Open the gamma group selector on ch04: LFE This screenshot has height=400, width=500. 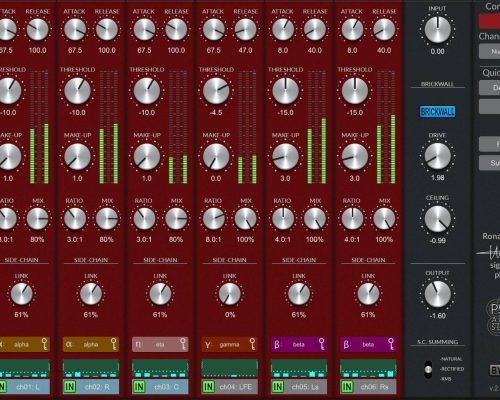coord(229,344)
